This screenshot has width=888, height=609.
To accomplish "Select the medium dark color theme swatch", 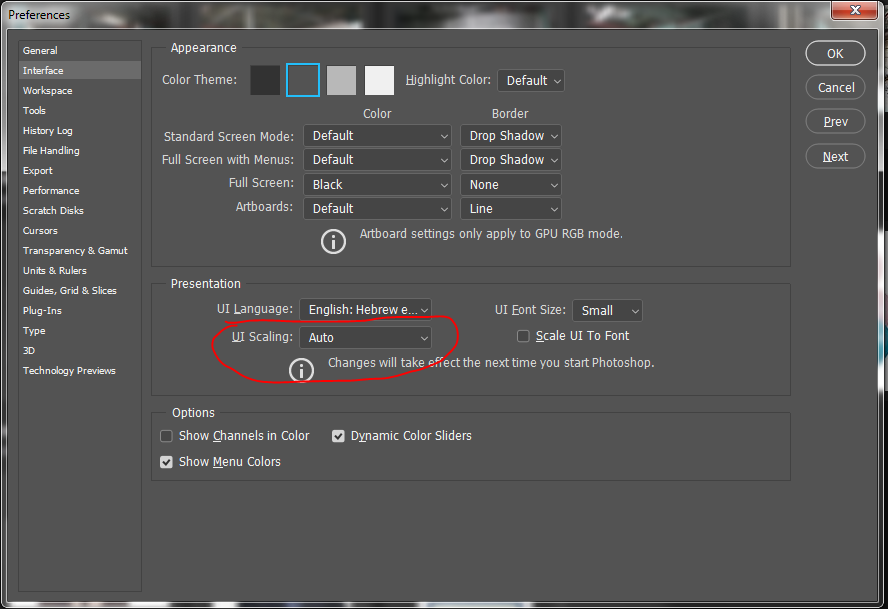I will (303, 80).
